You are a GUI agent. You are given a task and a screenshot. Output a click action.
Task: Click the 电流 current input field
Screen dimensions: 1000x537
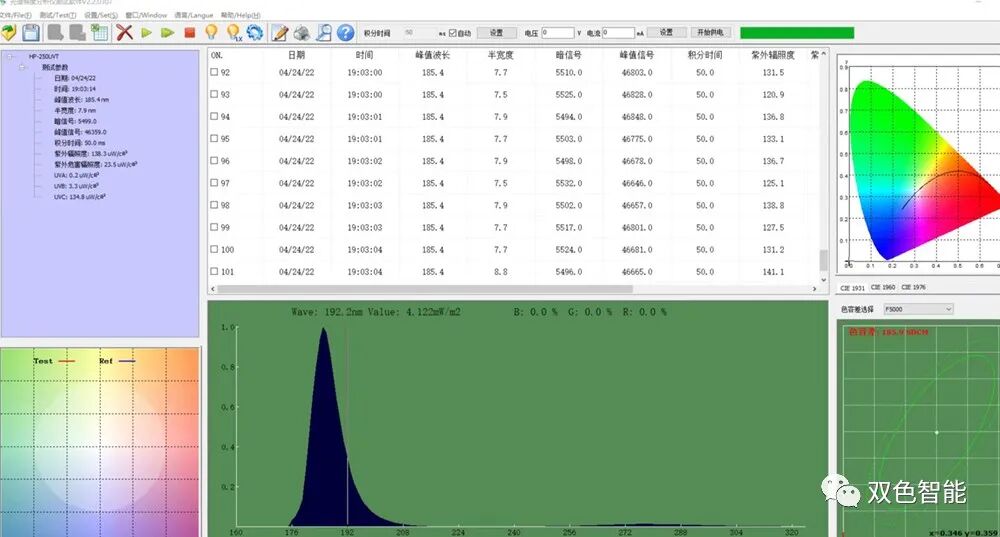tap(619, 33)
